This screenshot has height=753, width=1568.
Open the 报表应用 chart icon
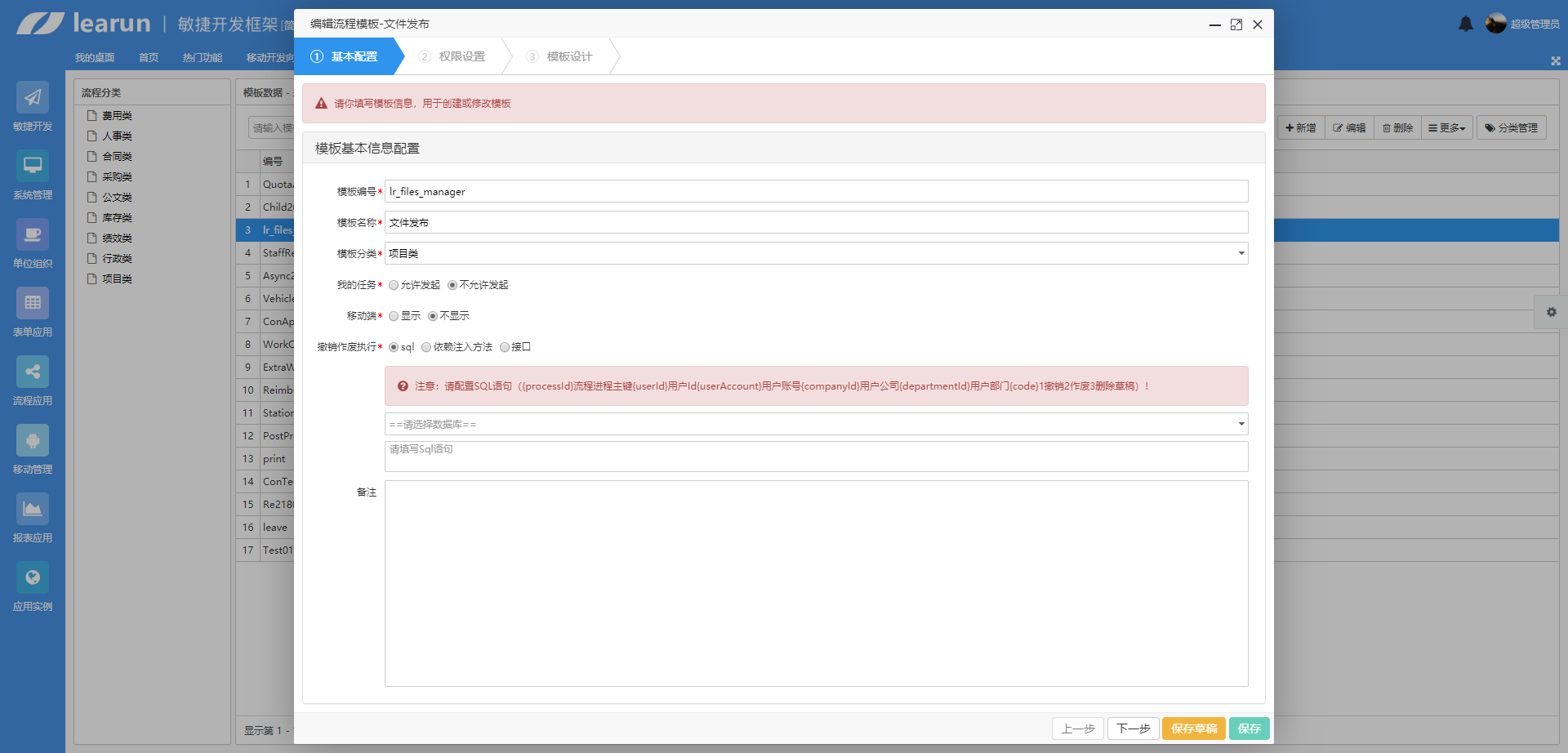point(33,510)
